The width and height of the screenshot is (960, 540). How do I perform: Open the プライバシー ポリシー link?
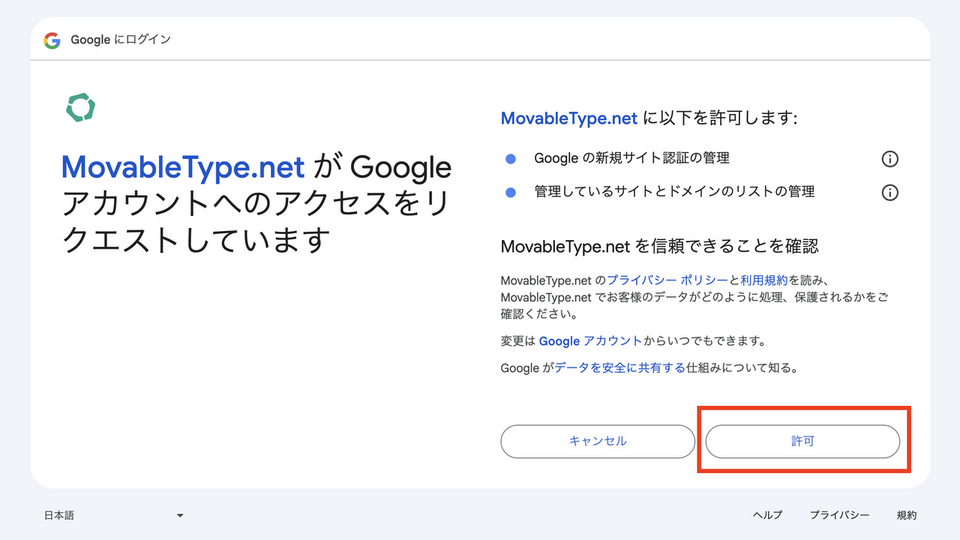(x=667, y=282)
